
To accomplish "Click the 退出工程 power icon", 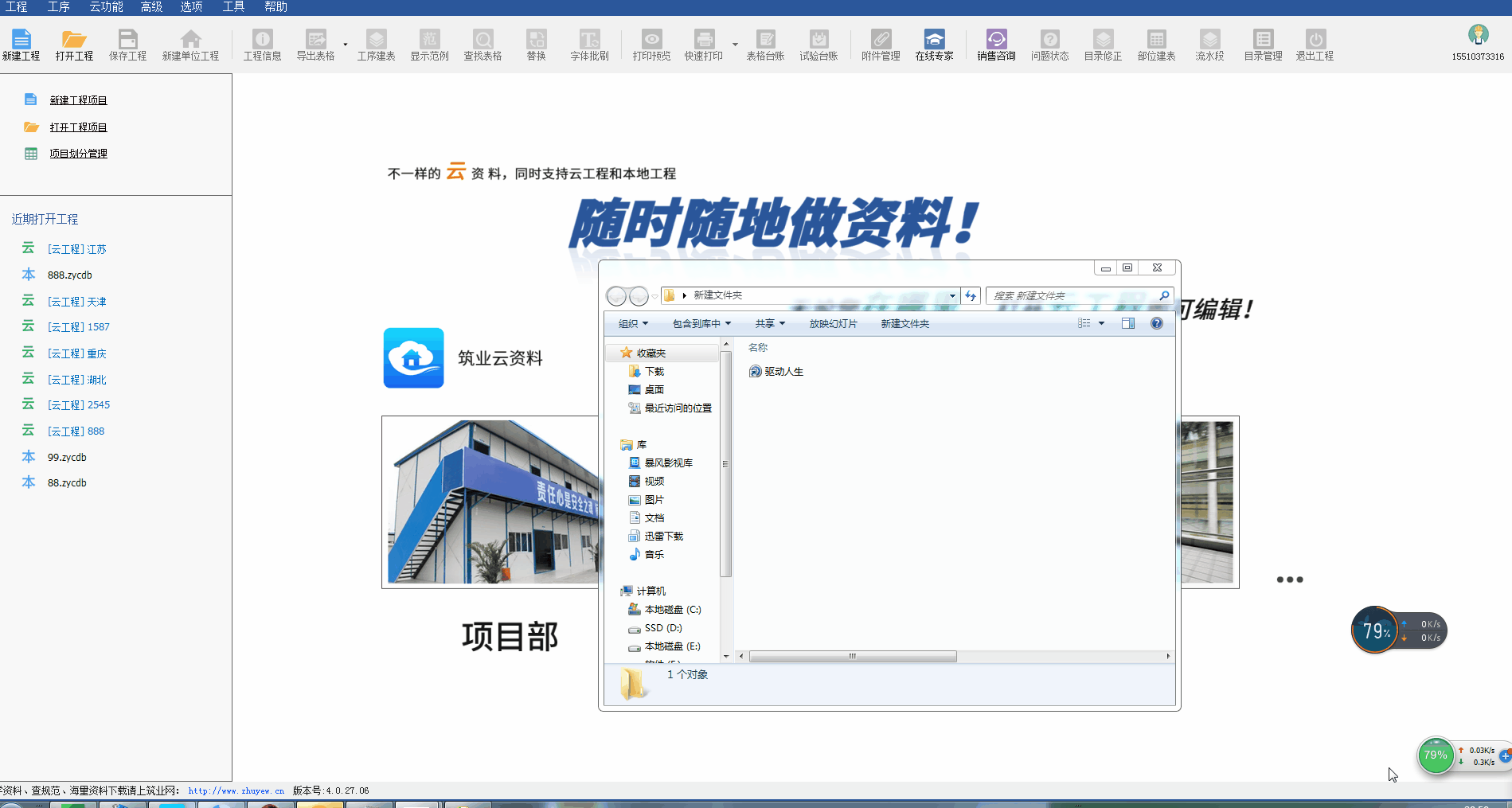I will (x=1315, y=45).
